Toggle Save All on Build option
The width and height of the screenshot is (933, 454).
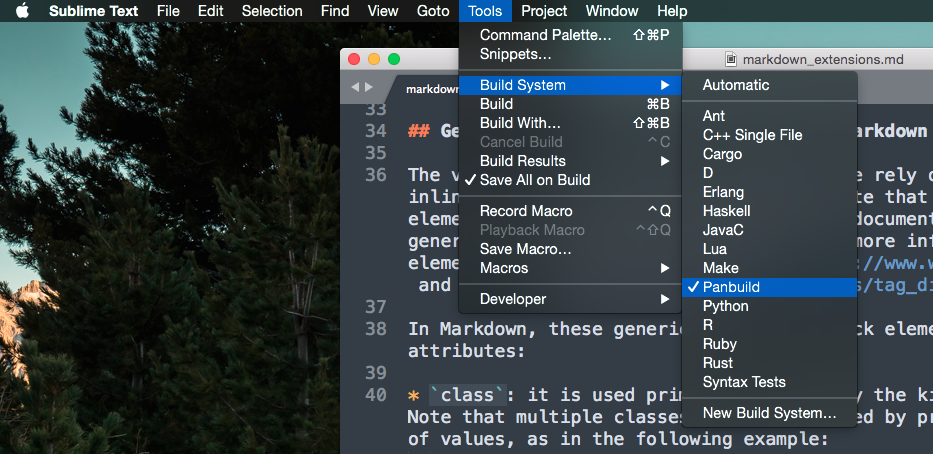pyautogui.click(x=570, y=180)
